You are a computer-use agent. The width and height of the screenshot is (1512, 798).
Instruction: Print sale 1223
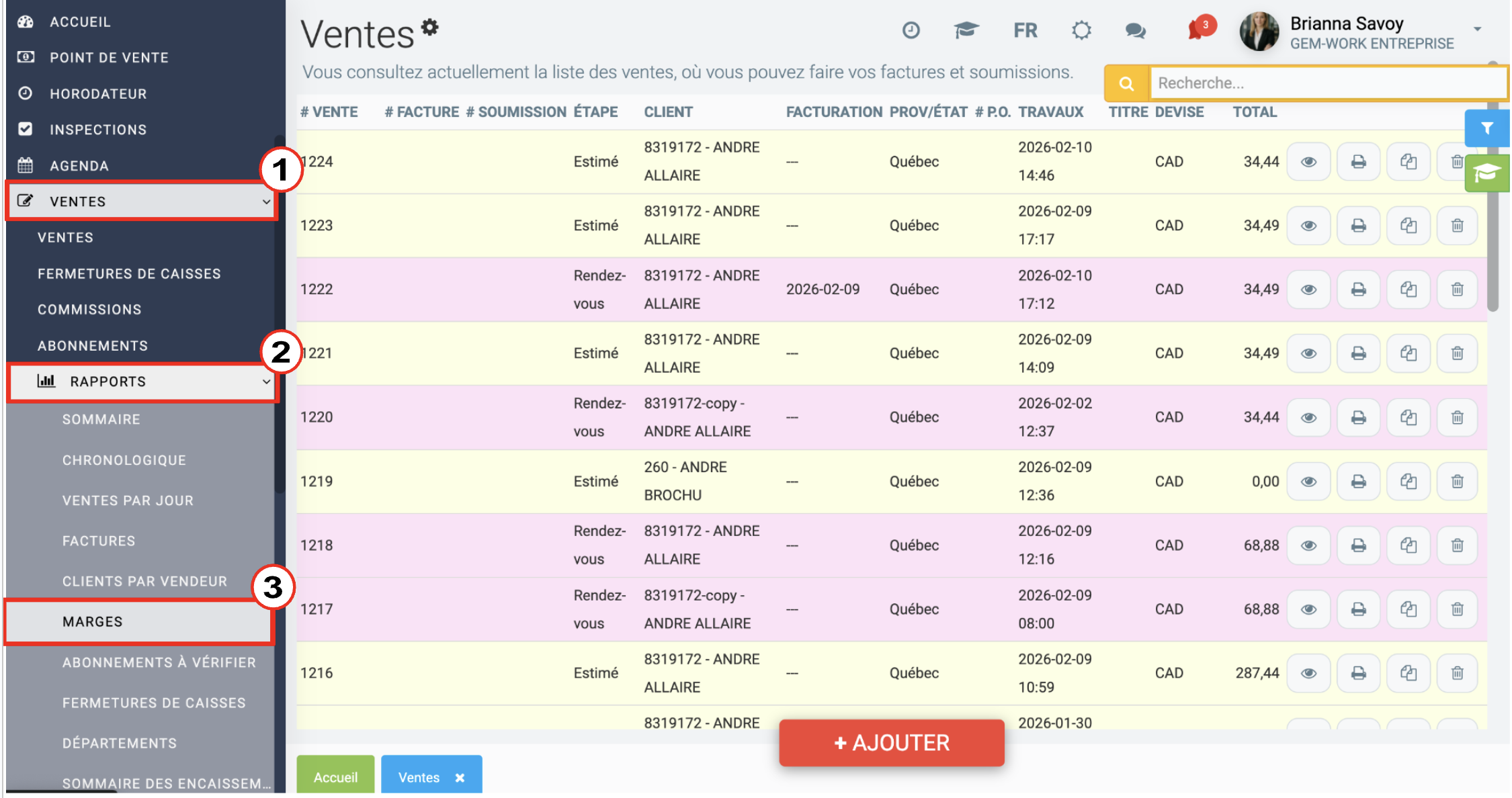[x=1358, y=226]
